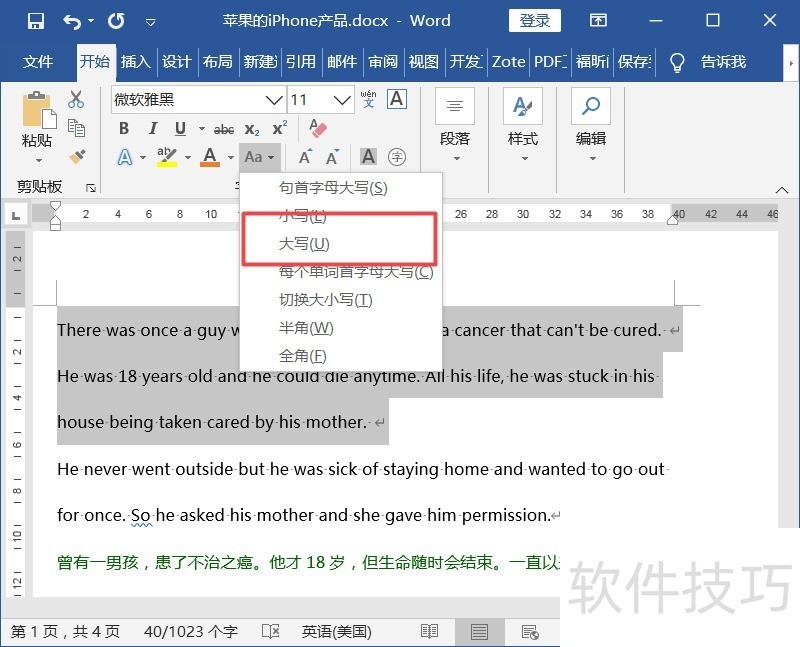Open the Zotero ribbon tab
Image resolution: width=800 pixels, height=647 pixels.
click(508, 62)
